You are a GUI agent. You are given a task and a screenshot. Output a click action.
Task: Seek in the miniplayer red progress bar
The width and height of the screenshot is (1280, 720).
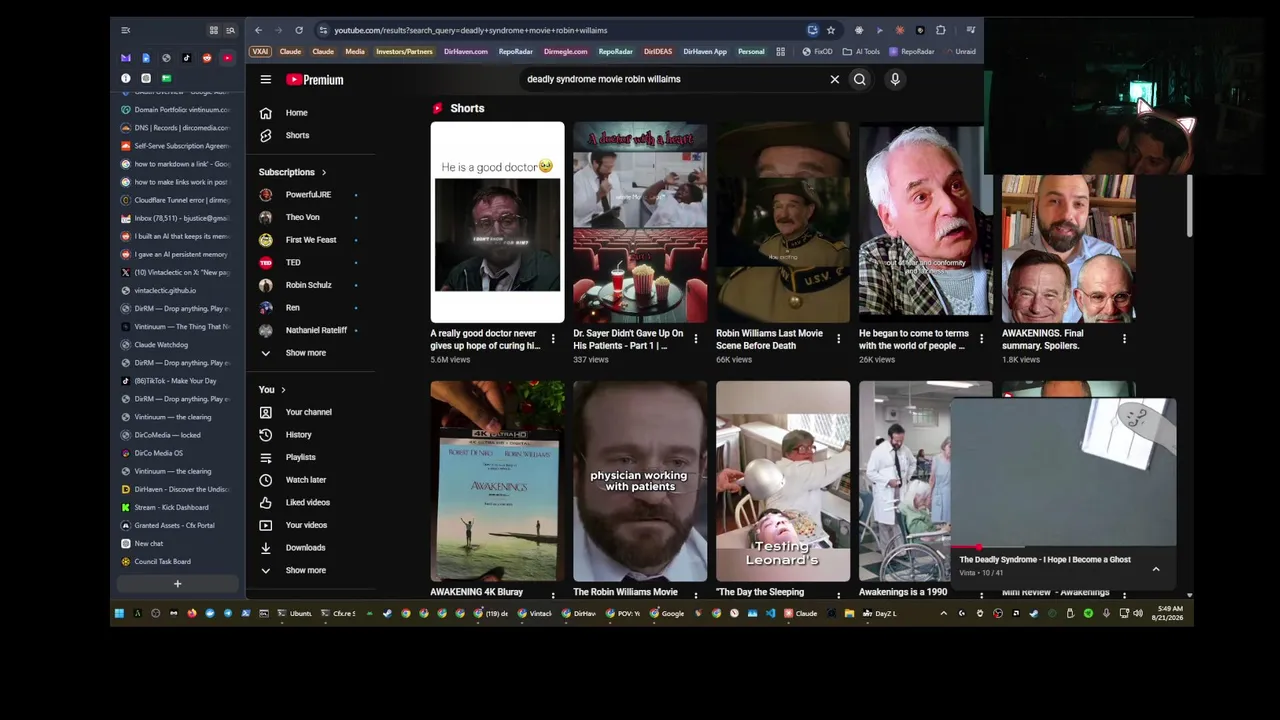[x=1063, y=548]
